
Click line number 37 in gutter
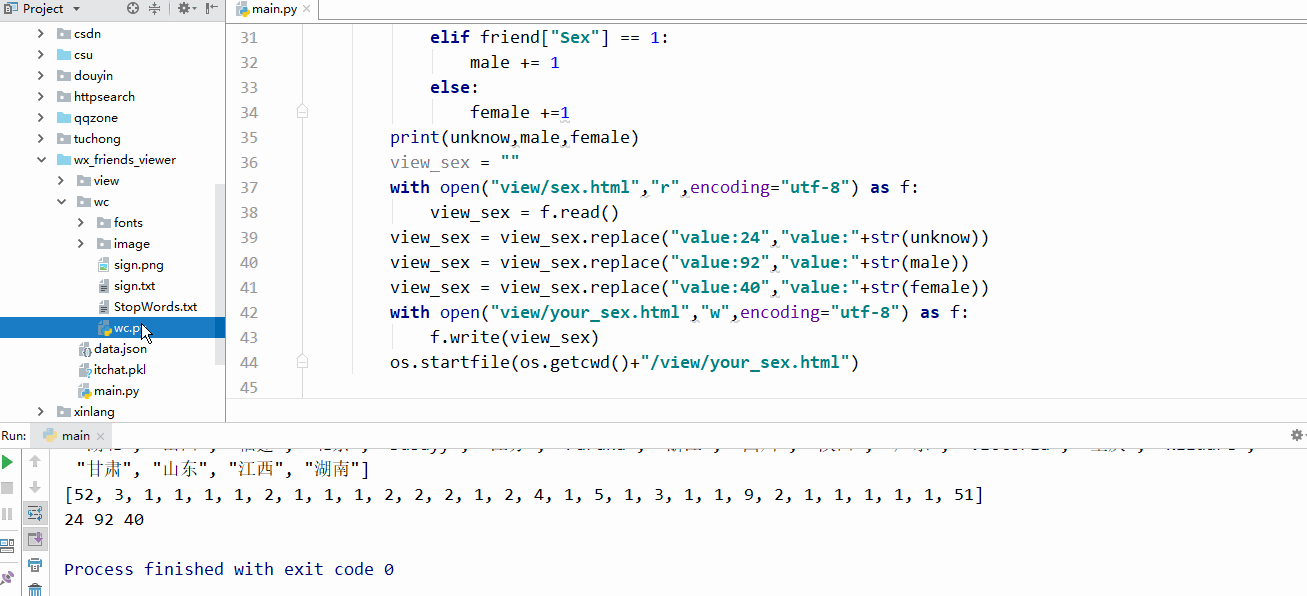[249, 187]
